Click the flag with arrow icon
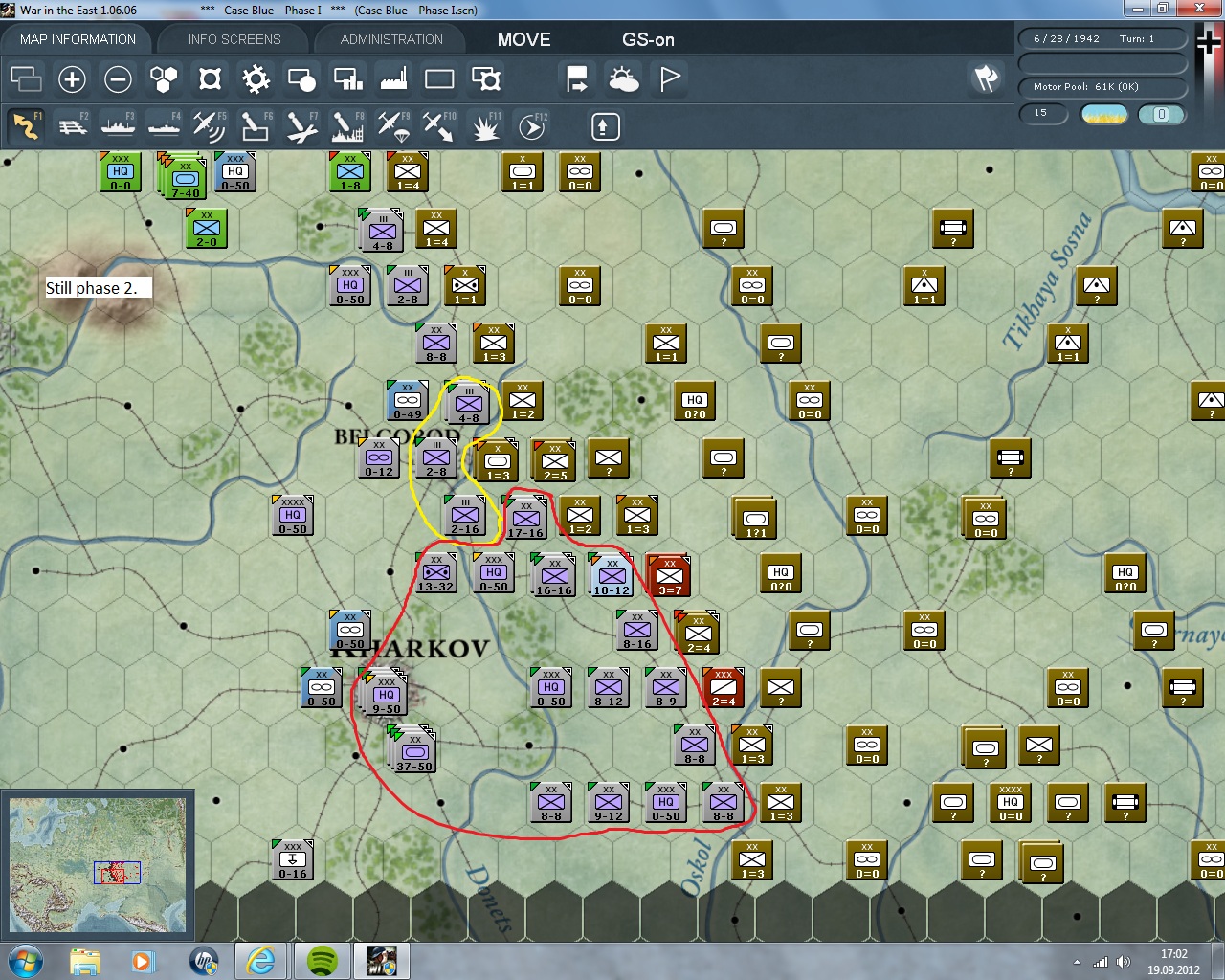The width and height of the screenshot is (1225, 980). tap(577, 78)
